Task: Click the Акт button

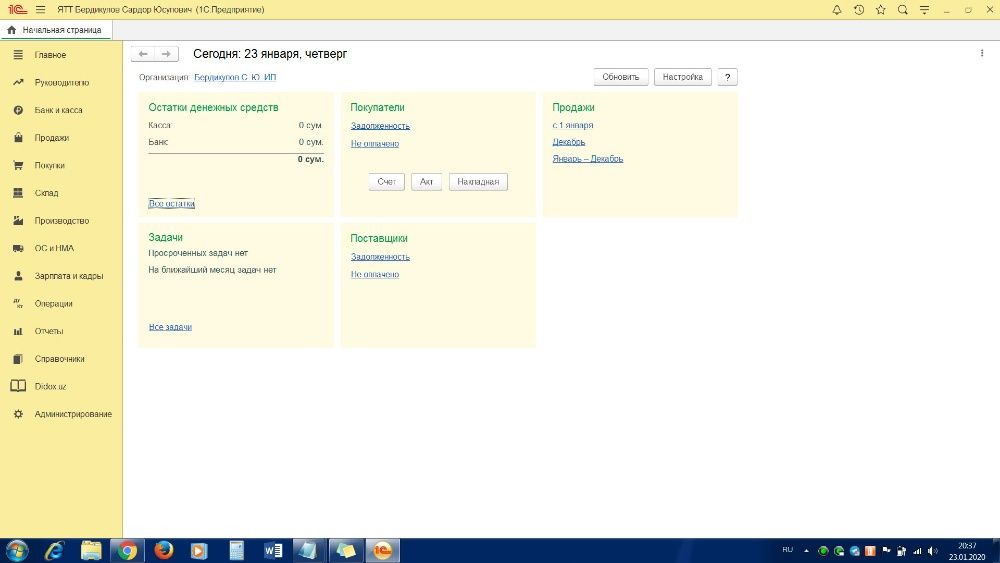Action: pyautogui.click(x=427, y=182)
